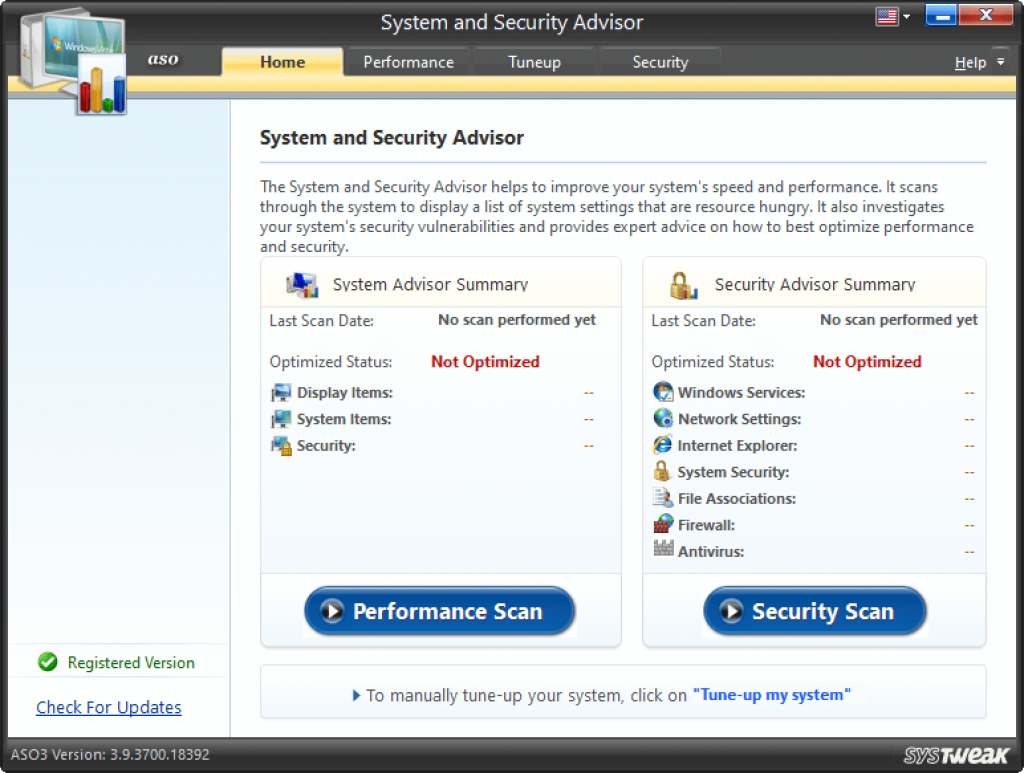Viewport: 1024px width, 773px height.
Task: Click the System Security label
Action: [x=733, y=472]
